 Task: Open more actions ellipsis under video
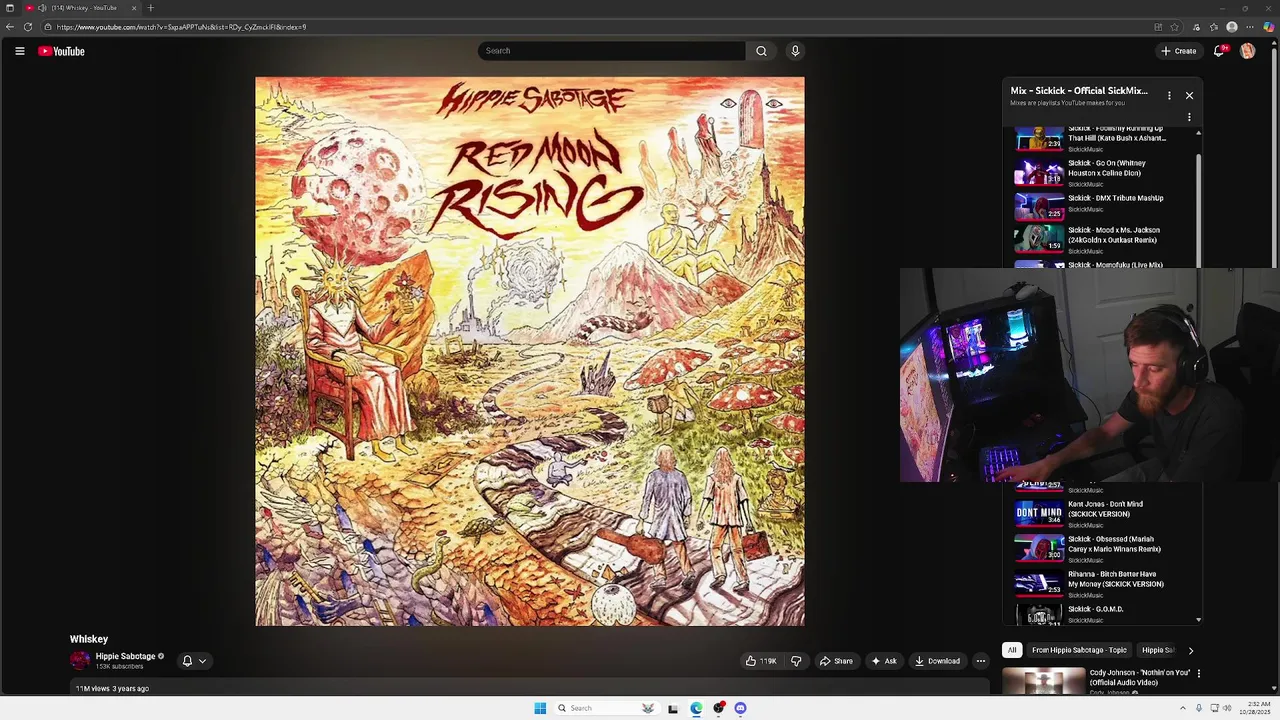[981, 661]
